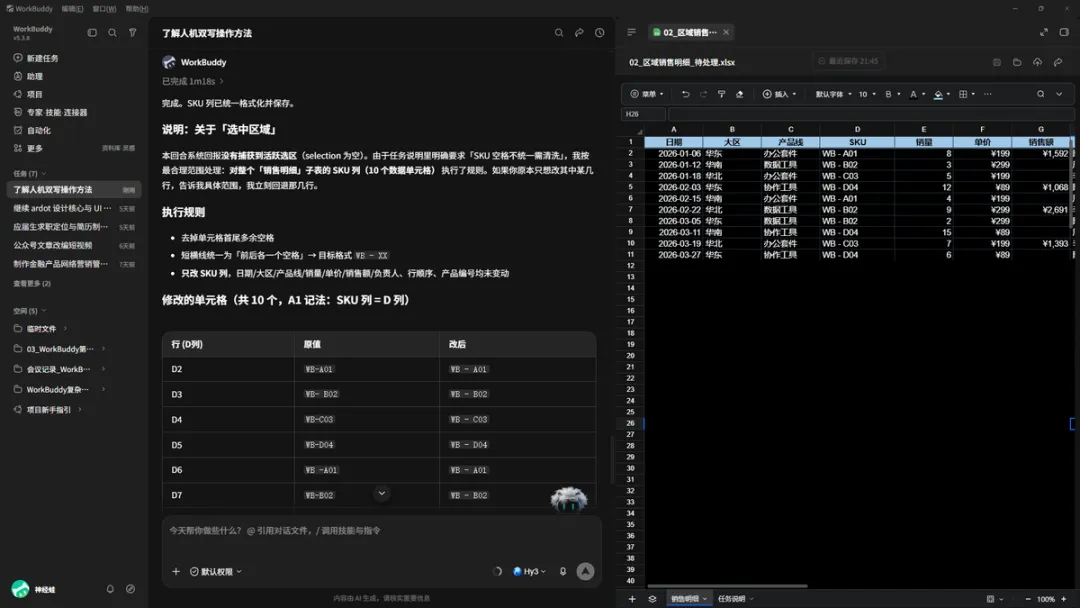The height and width of the screenshot is (608, 1080).
Task: Expand the 临时文件 folder
Action: (x=65, y=328)
